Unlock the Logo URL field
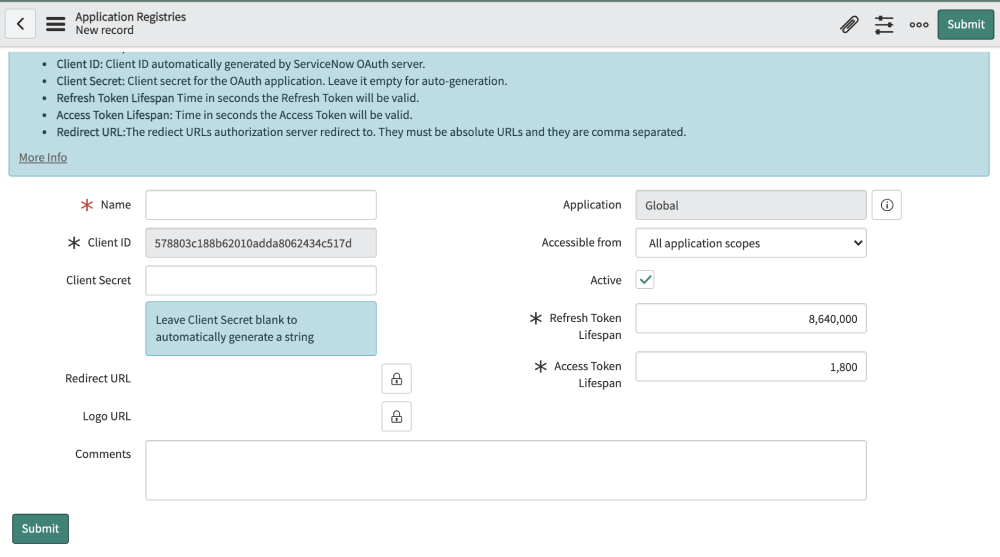Image resolution: width=1000 pixels, height=557 pixels. [x=396, y=417]
